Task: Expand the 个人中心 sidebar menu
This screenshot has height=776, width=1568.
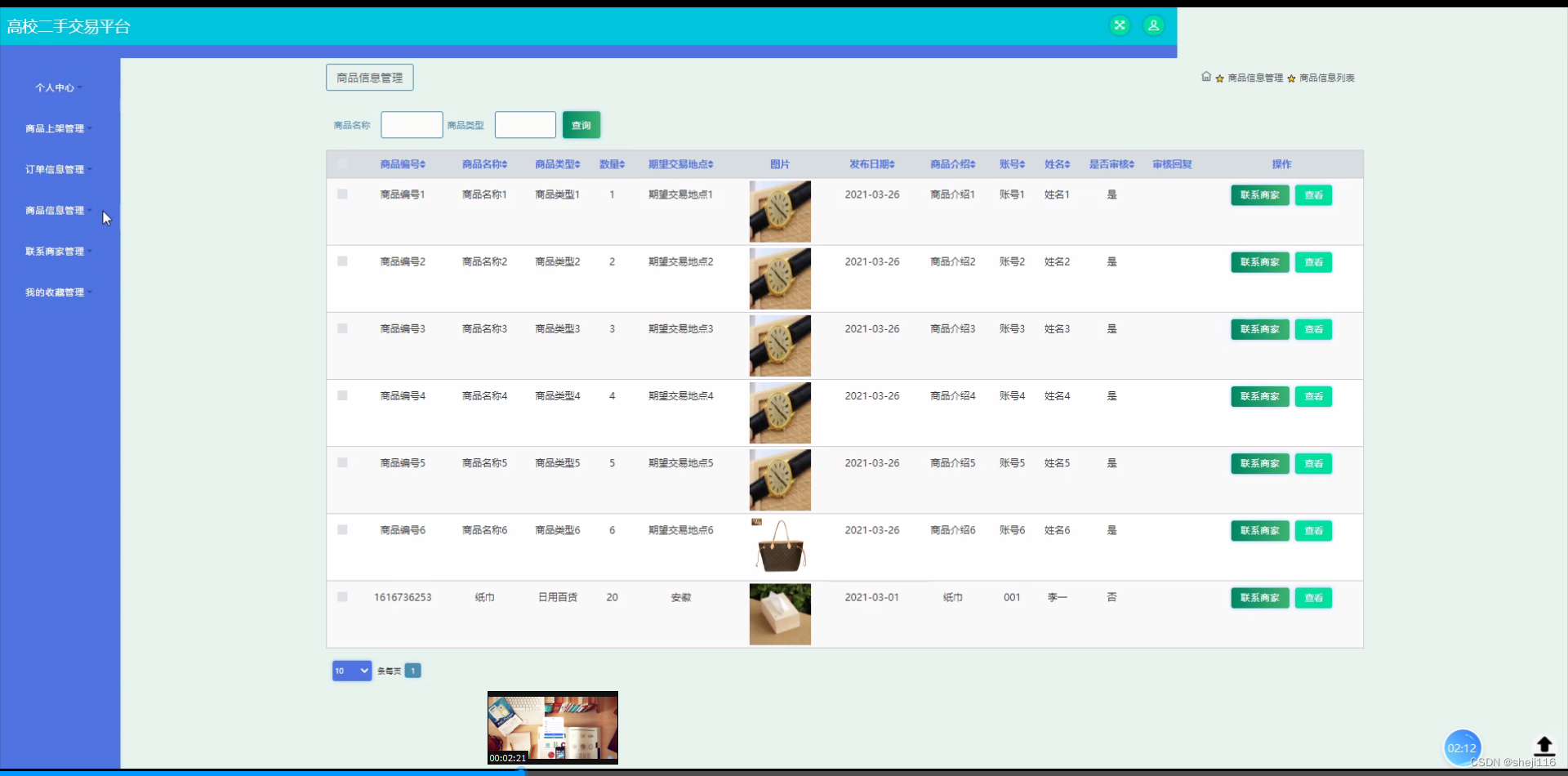Action: [56, 87]
